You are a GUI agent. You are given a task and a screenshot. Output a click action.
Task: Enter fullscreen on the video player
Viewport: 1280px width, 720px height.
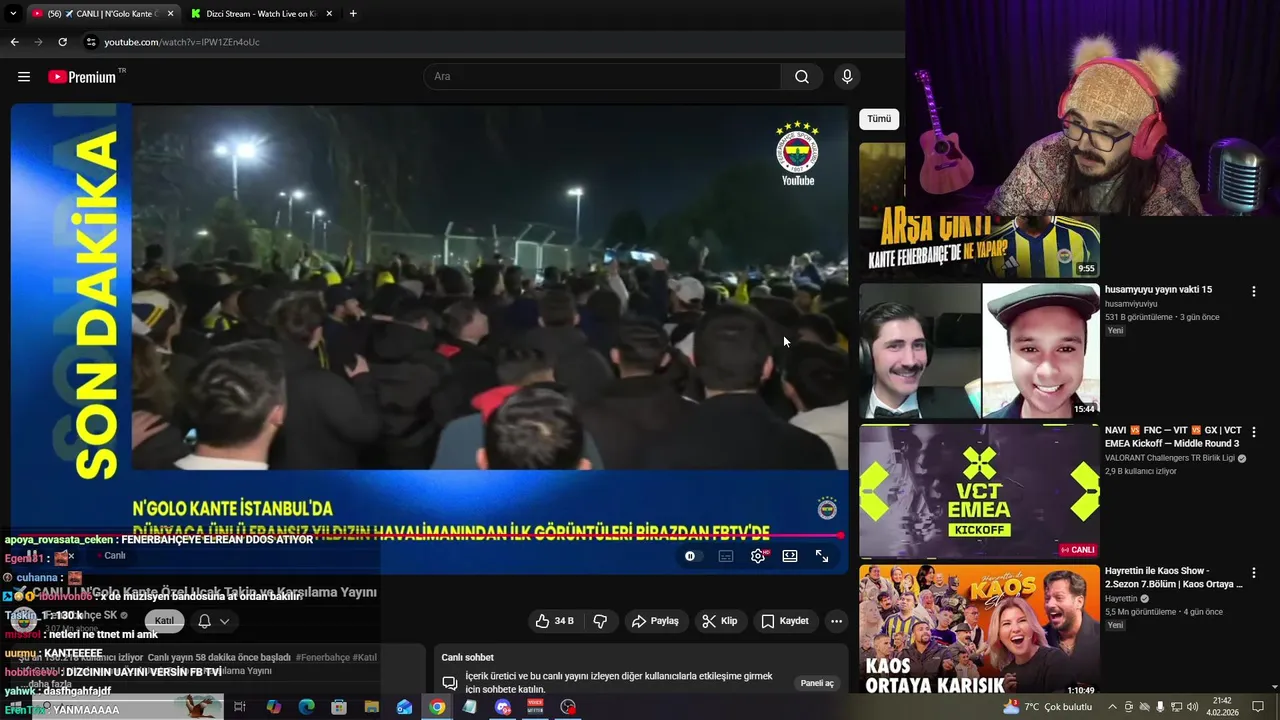tap(822, 556)
